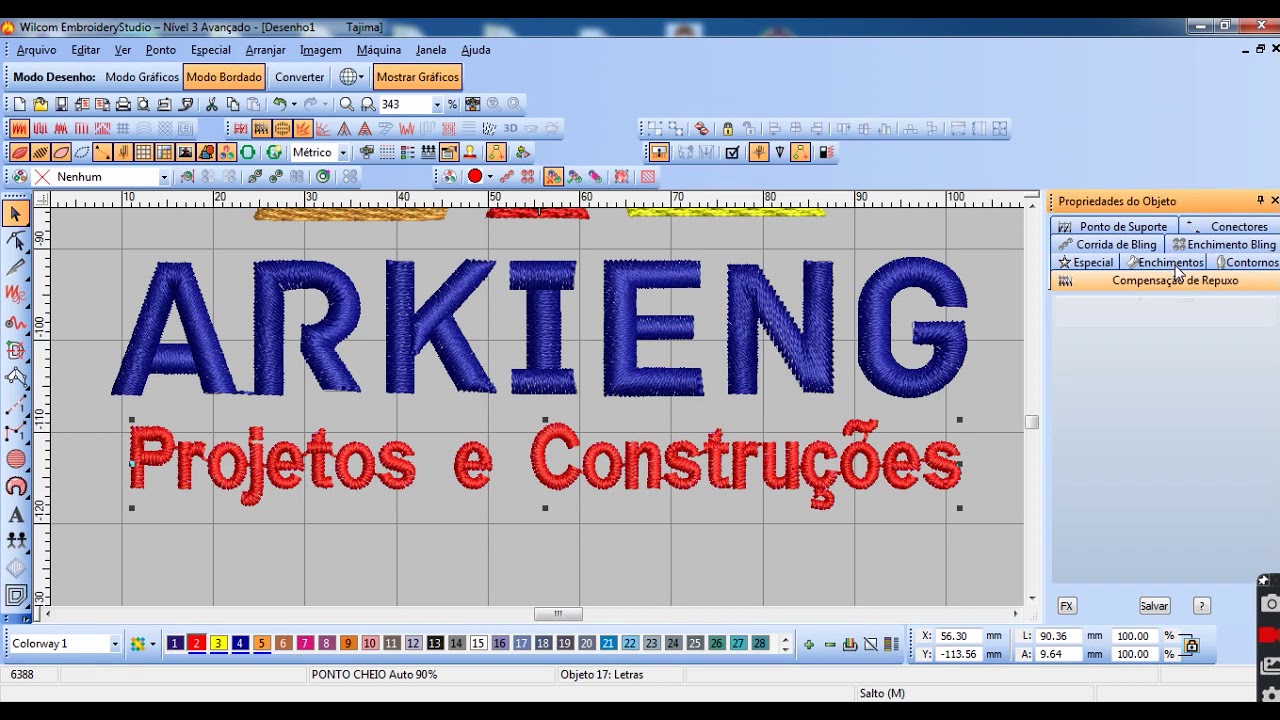Image resolution: width=1280 pixels, height=720 pixels.
Task: Open the dropdown beside the palette editor icon
Action: [152, 644]
